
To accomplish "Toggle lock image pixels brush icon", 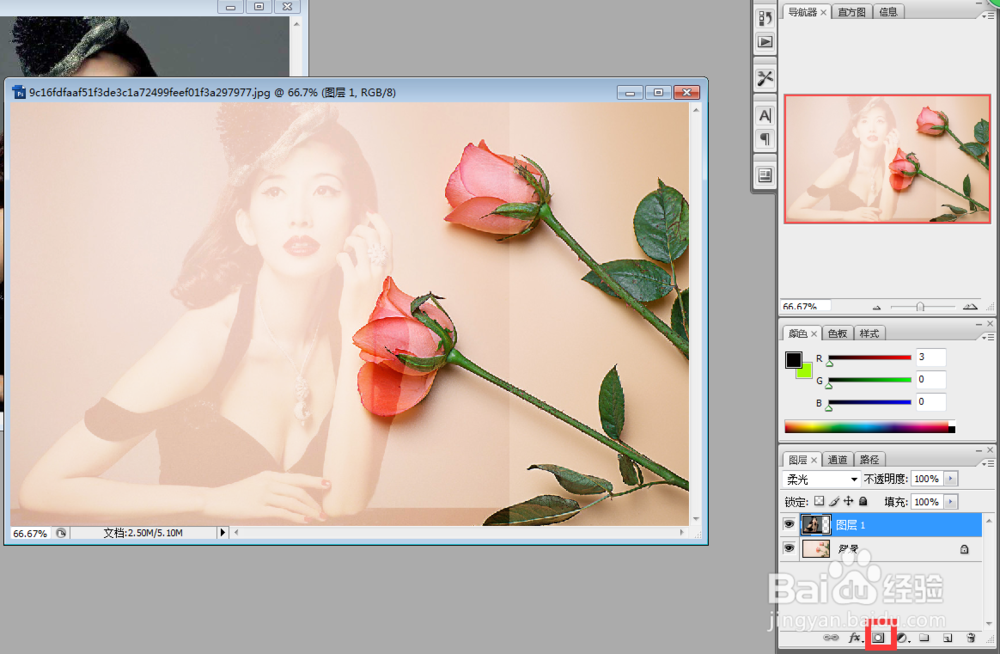I will 834,502.
